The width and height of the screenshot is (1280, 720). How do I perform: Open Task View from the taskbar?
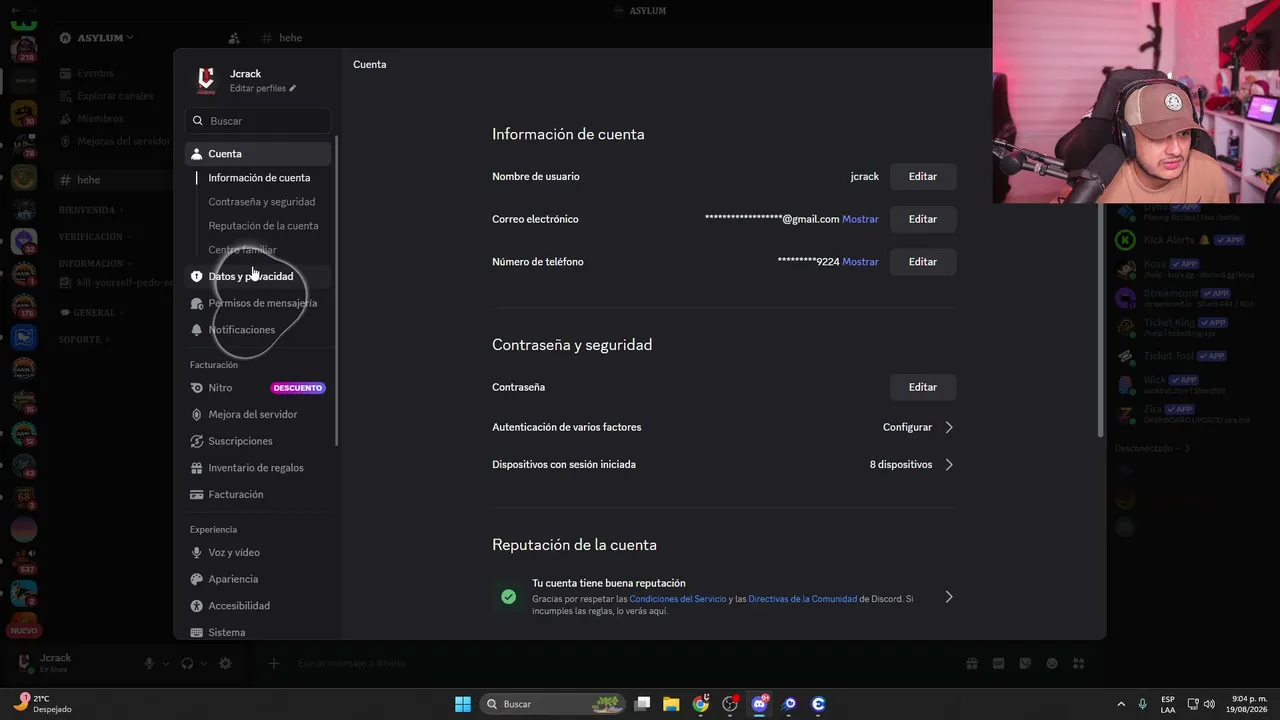tap(642, 704)
